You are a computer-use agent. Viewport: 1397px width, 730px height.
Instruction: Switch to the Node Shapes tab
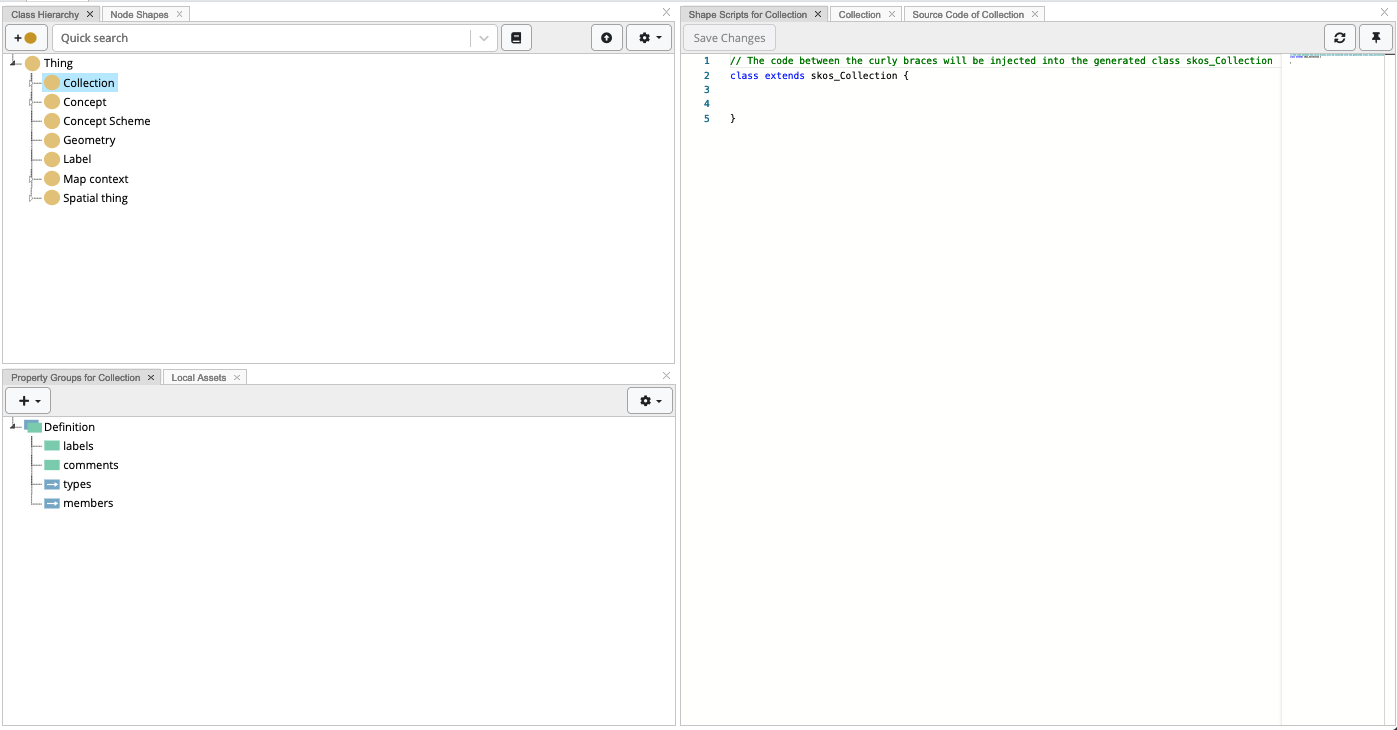pos(138,14)
